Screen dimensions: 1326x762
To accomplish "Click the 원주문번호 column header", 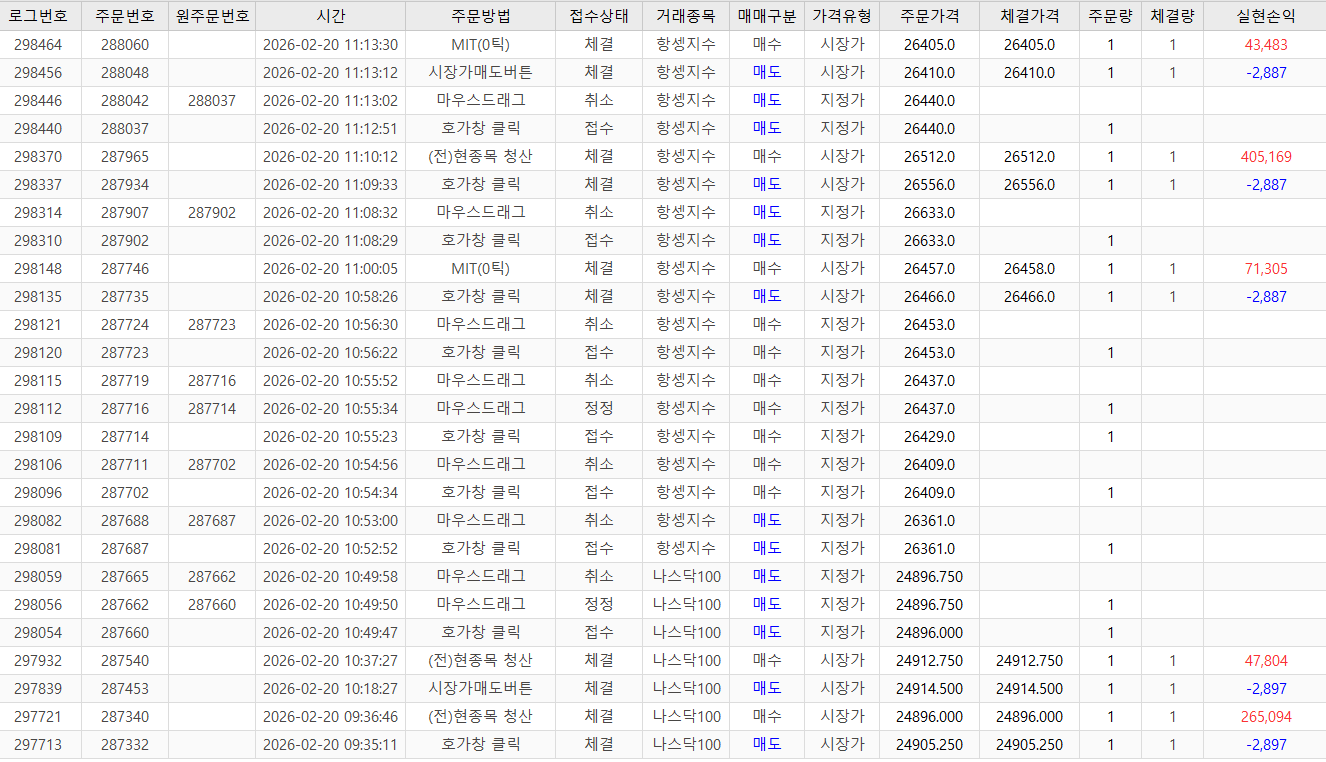I will tap(212, 16).
